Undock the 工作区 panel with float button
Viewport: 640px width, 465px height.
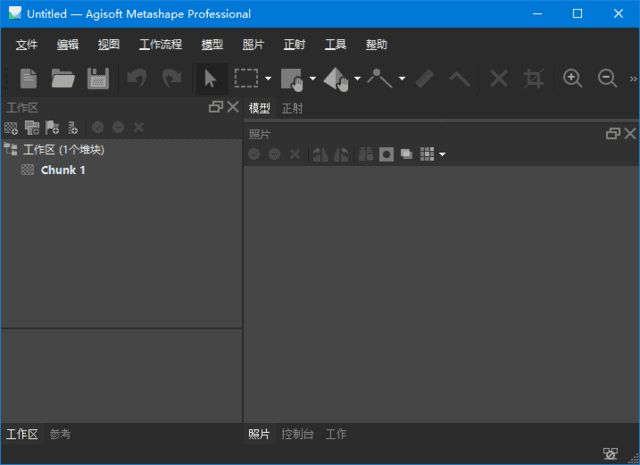(215, 107)
